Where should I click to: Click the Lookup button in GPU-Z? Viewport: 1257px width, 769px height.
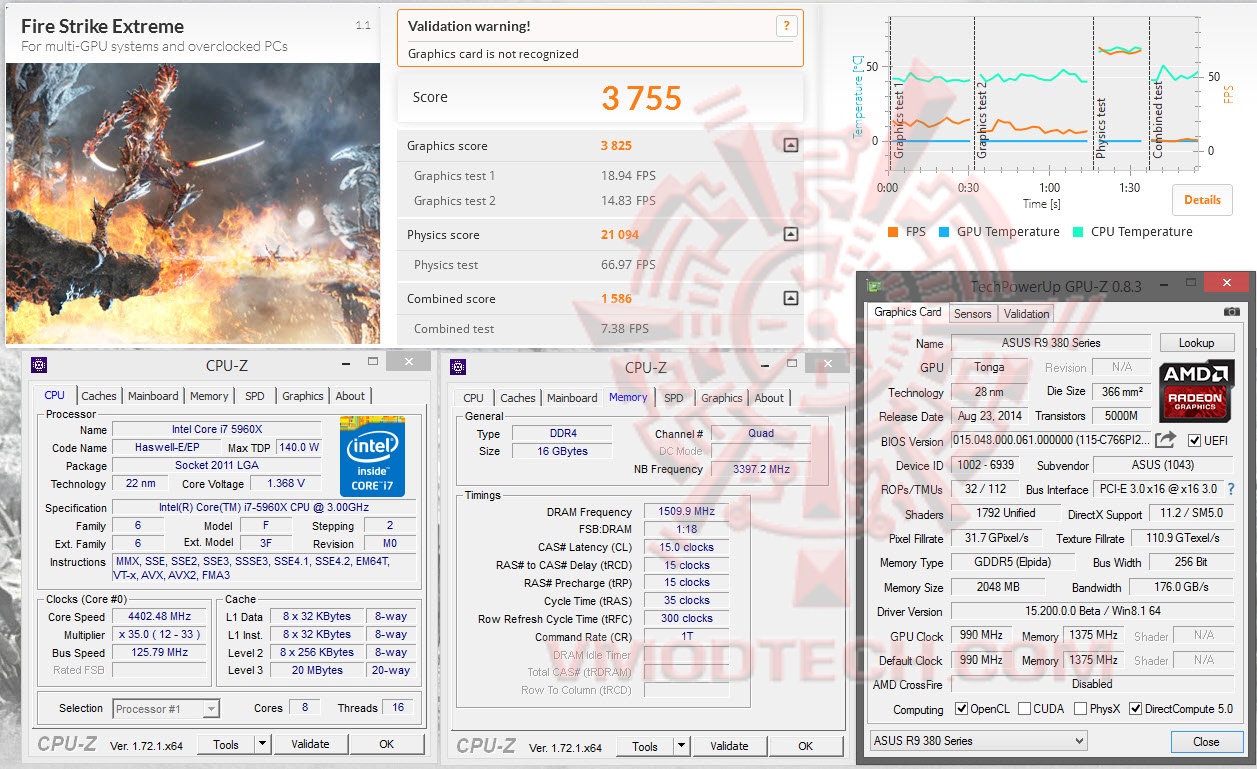point(1196,343)
